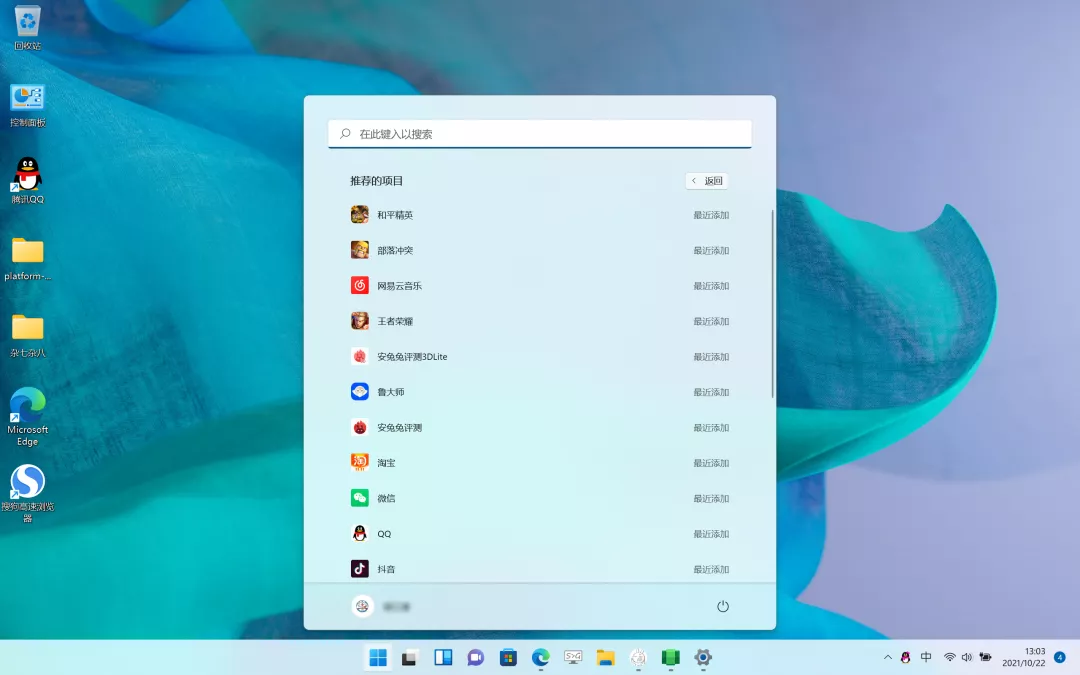The image size is (1080, 675).
Task: Click 返回 back button
Action: [x=707, y=180]
